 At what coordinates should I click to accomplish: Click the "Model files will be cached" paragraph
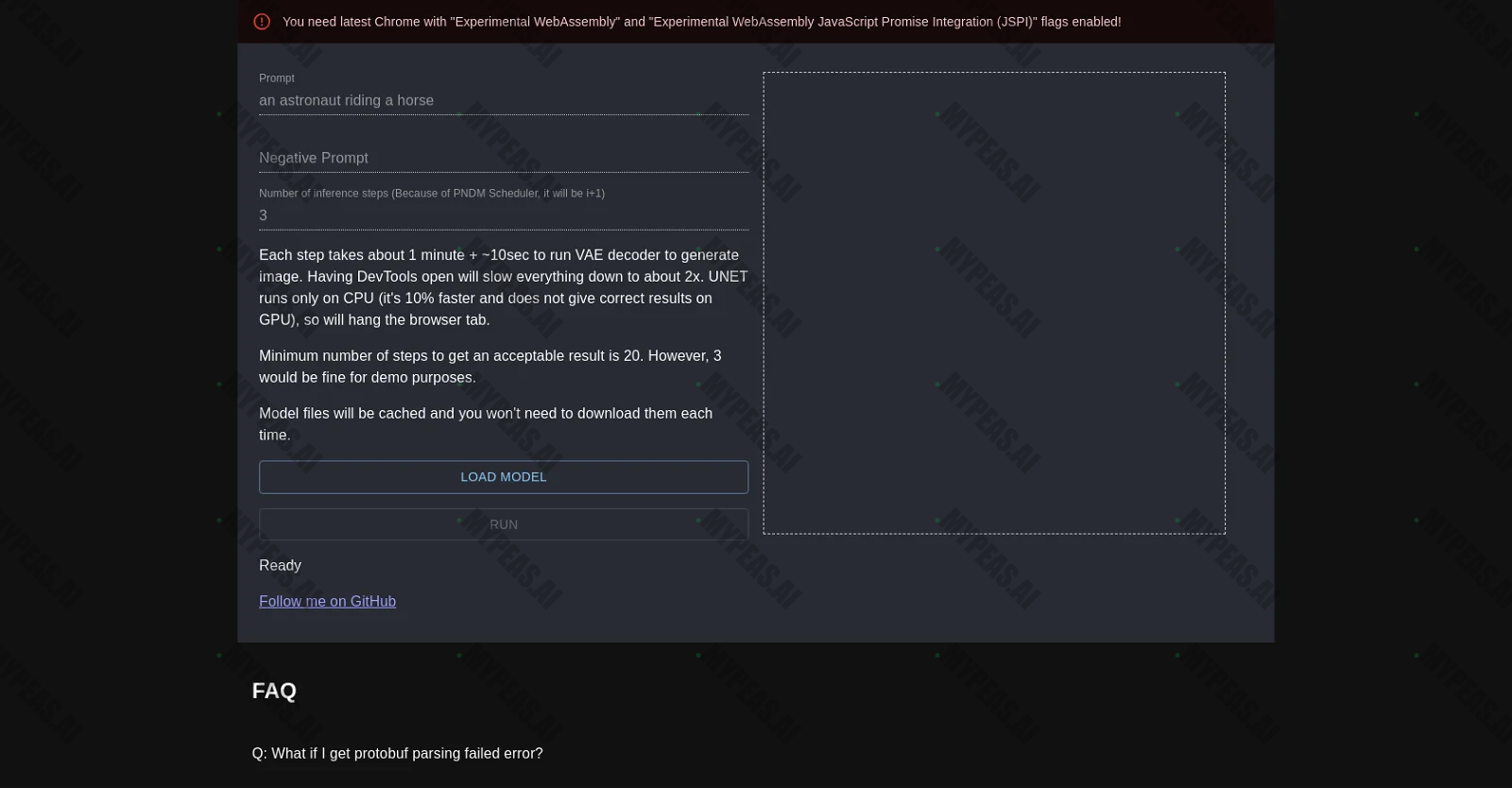[x=486, y=424]
